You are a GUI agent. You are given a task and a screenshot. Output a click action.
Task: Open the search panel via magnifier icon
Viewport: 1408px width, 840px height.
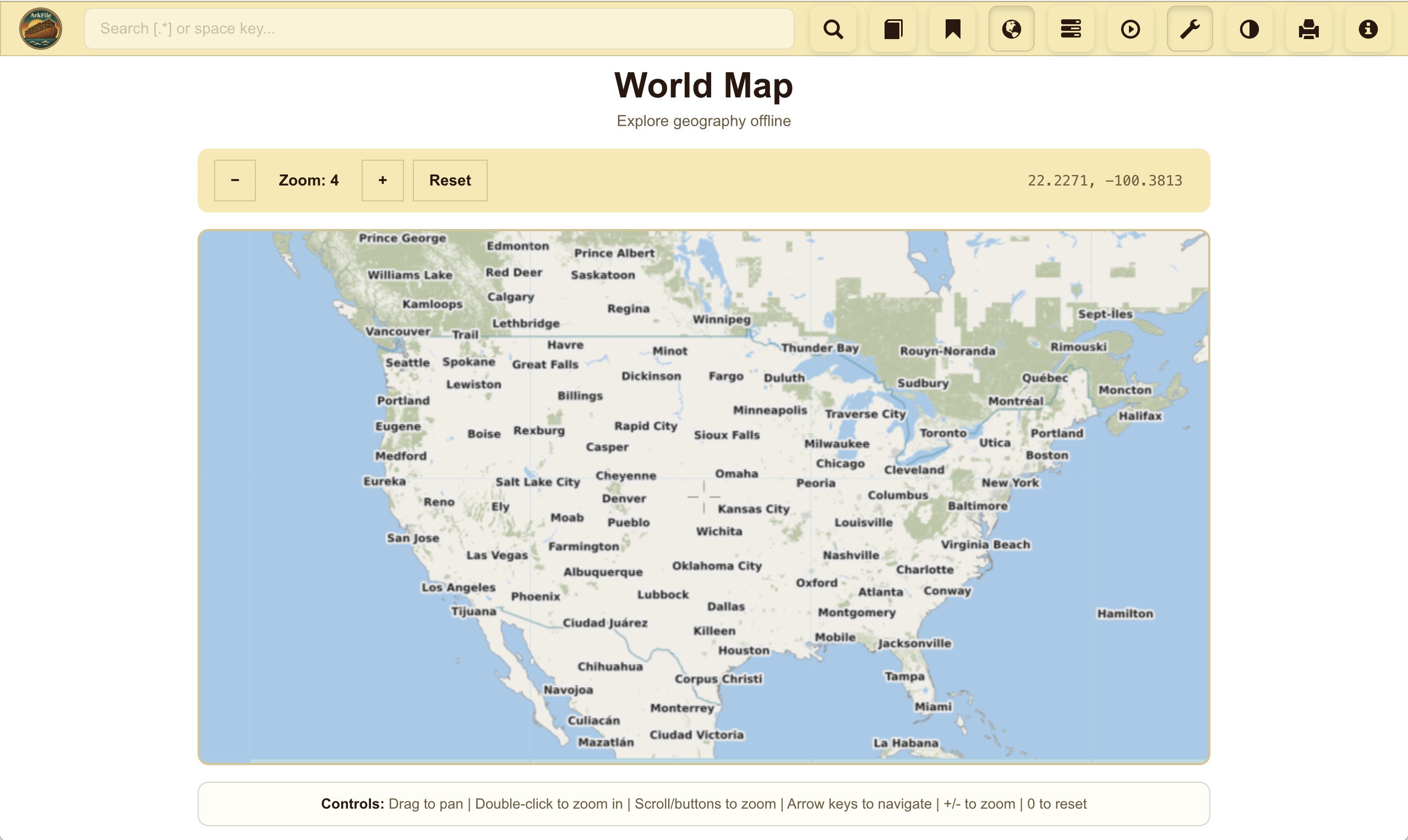833,28
